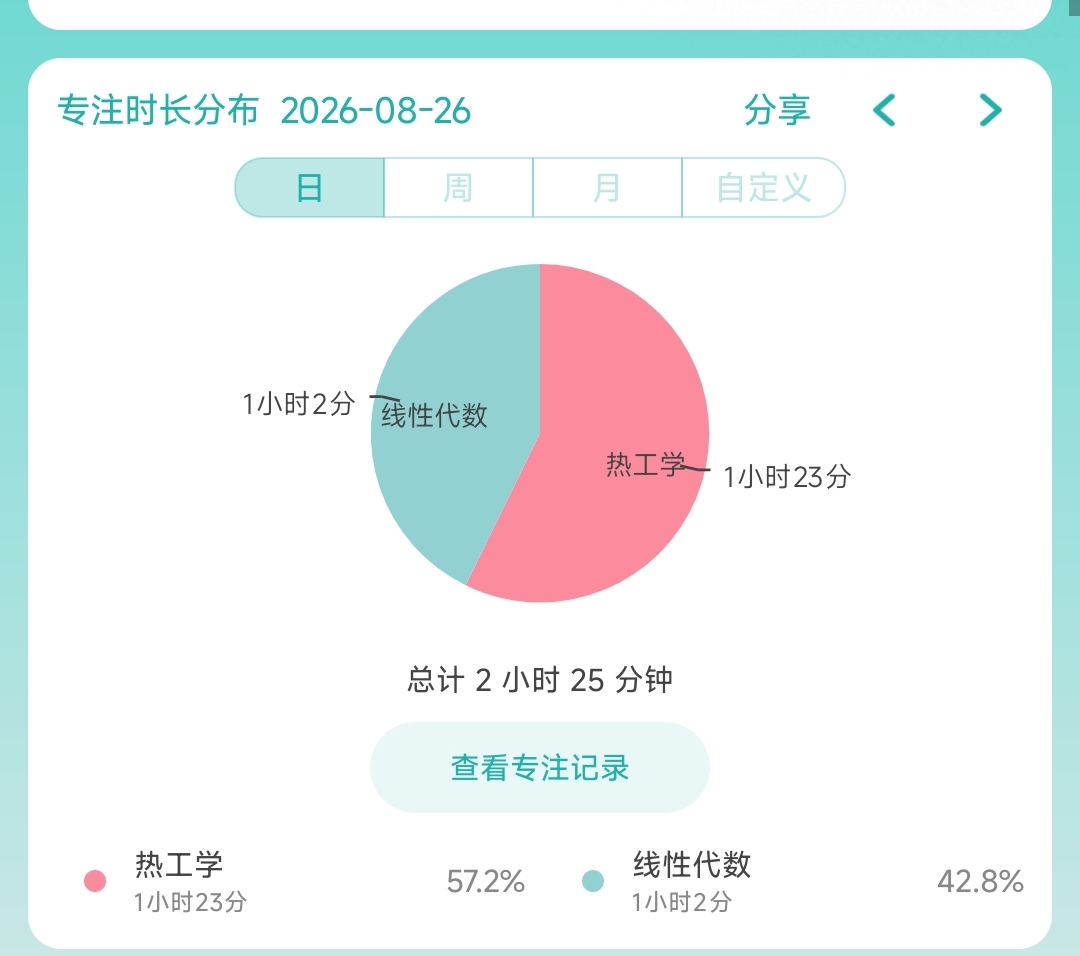This screenshot has width=1080, height=956.
Task: Go to previous day with left chevron
Action: pos(884,110)
